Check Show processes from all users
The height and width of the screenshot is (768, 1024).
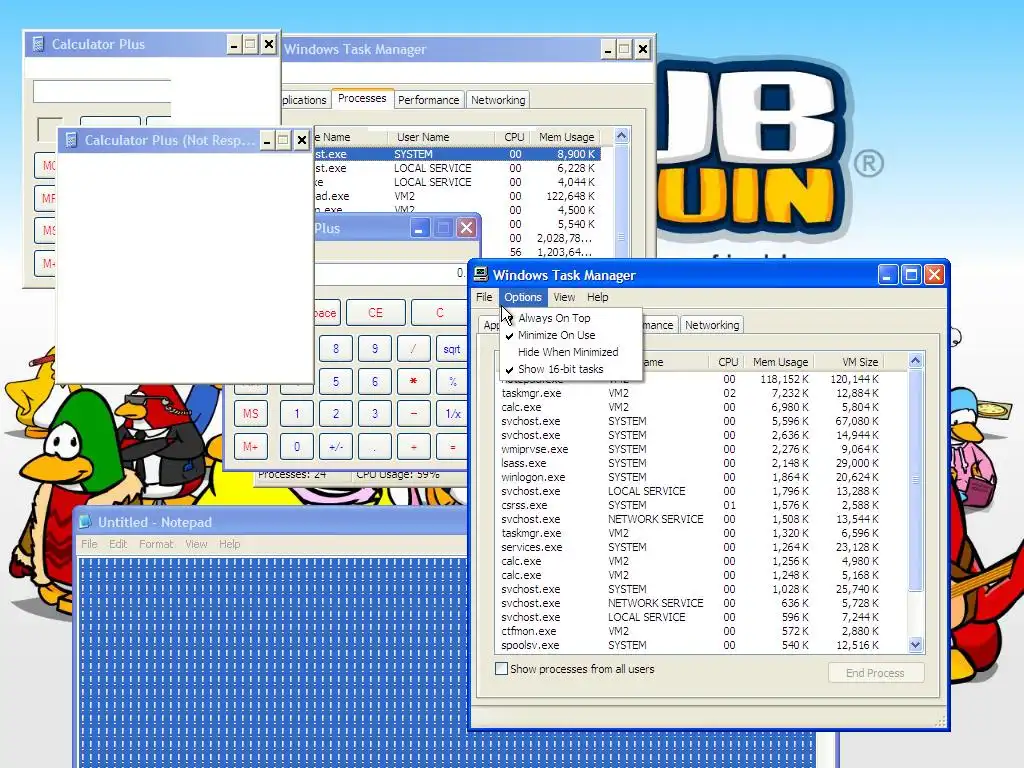click(x=502, y=669)
